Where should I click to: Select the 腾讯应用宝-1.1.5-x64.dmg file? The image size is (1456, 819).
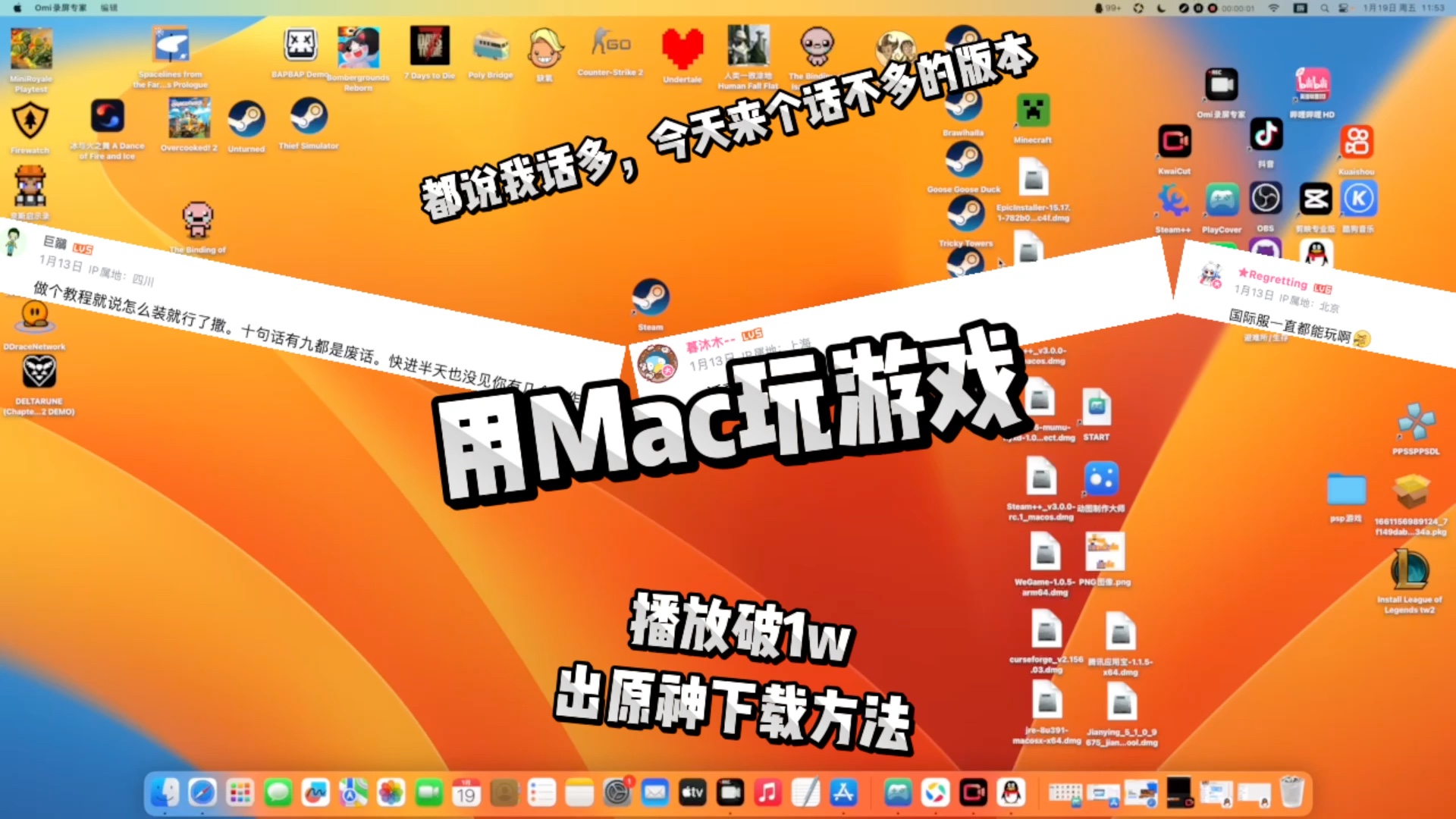pos(1120,631)
